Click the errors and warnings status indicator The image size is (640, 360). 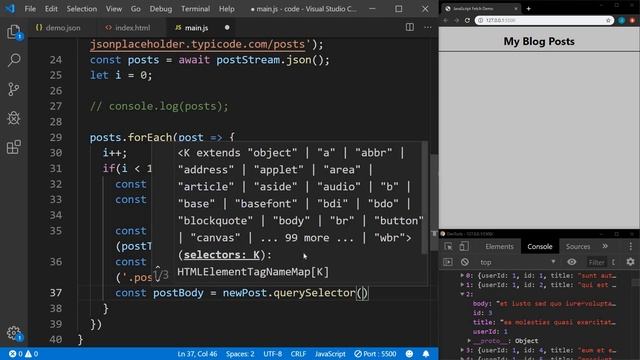pos(23,354)
